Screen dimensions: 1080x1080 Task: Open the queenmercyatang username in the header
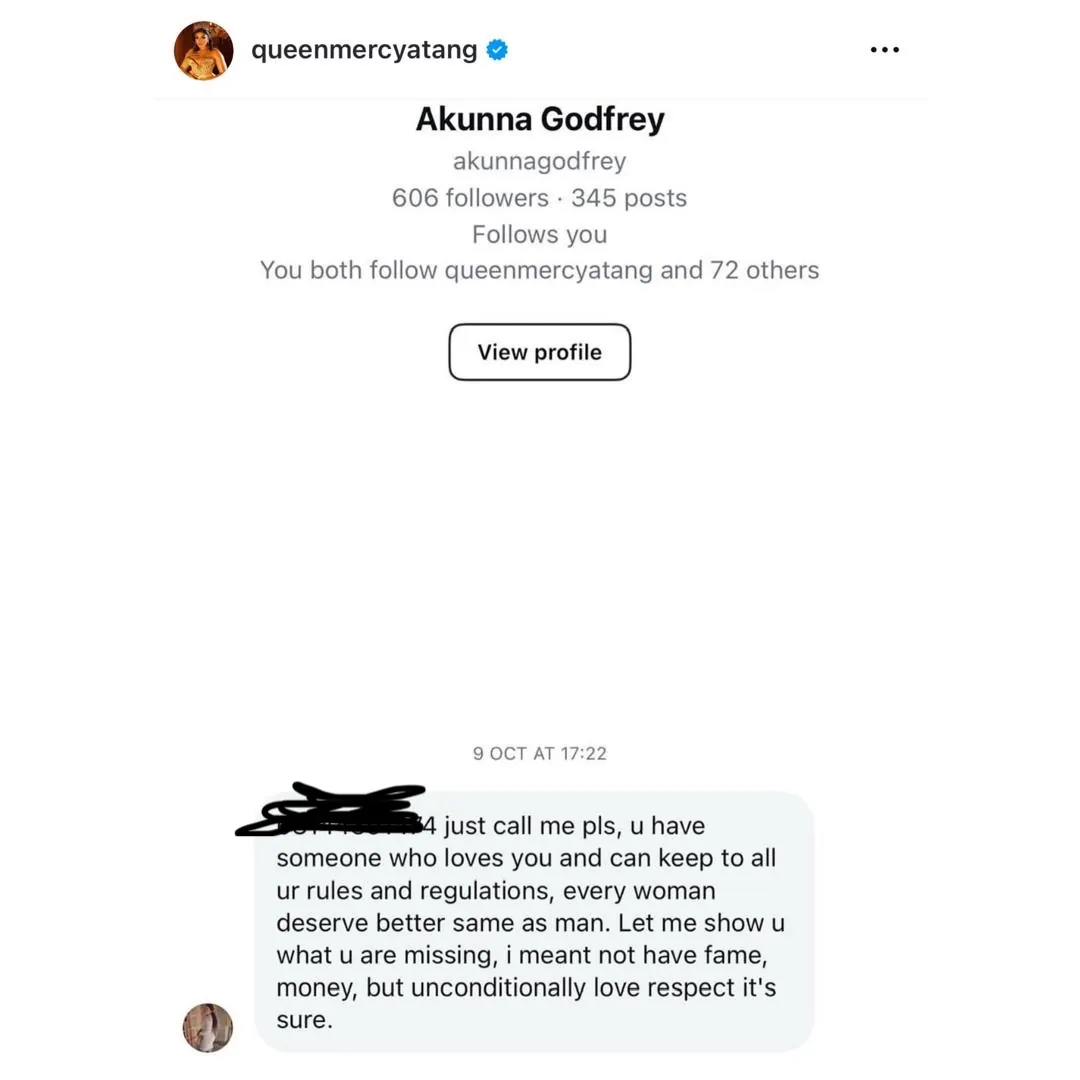[x=364, y=50]
